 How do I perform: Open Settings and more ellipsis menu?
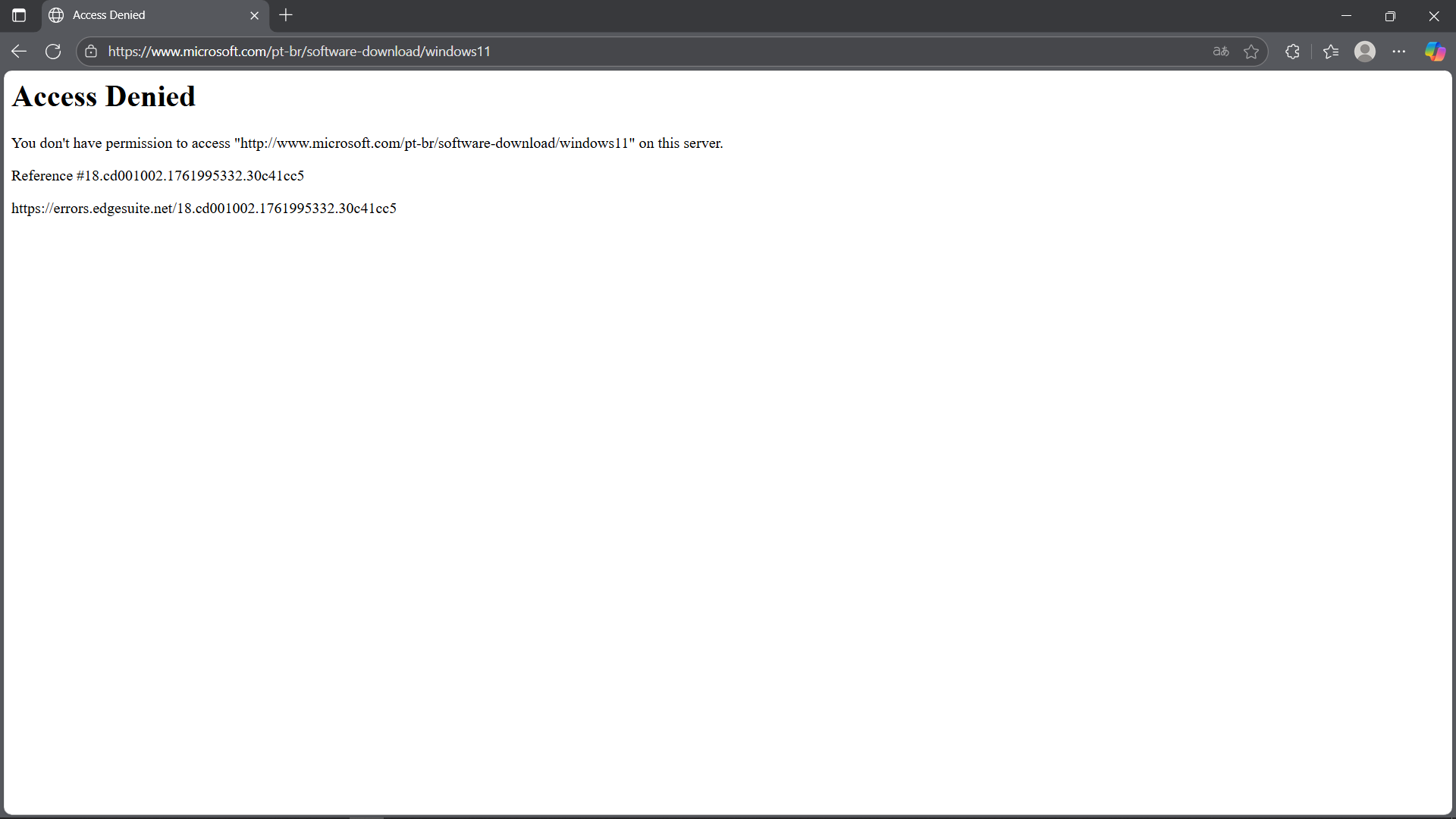tap(1399, 52)
